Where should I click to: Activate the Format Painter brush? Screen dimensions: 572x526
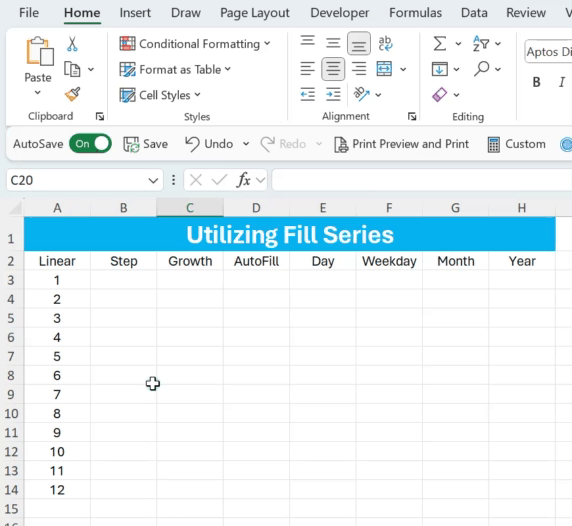click(x=73, y=94)
